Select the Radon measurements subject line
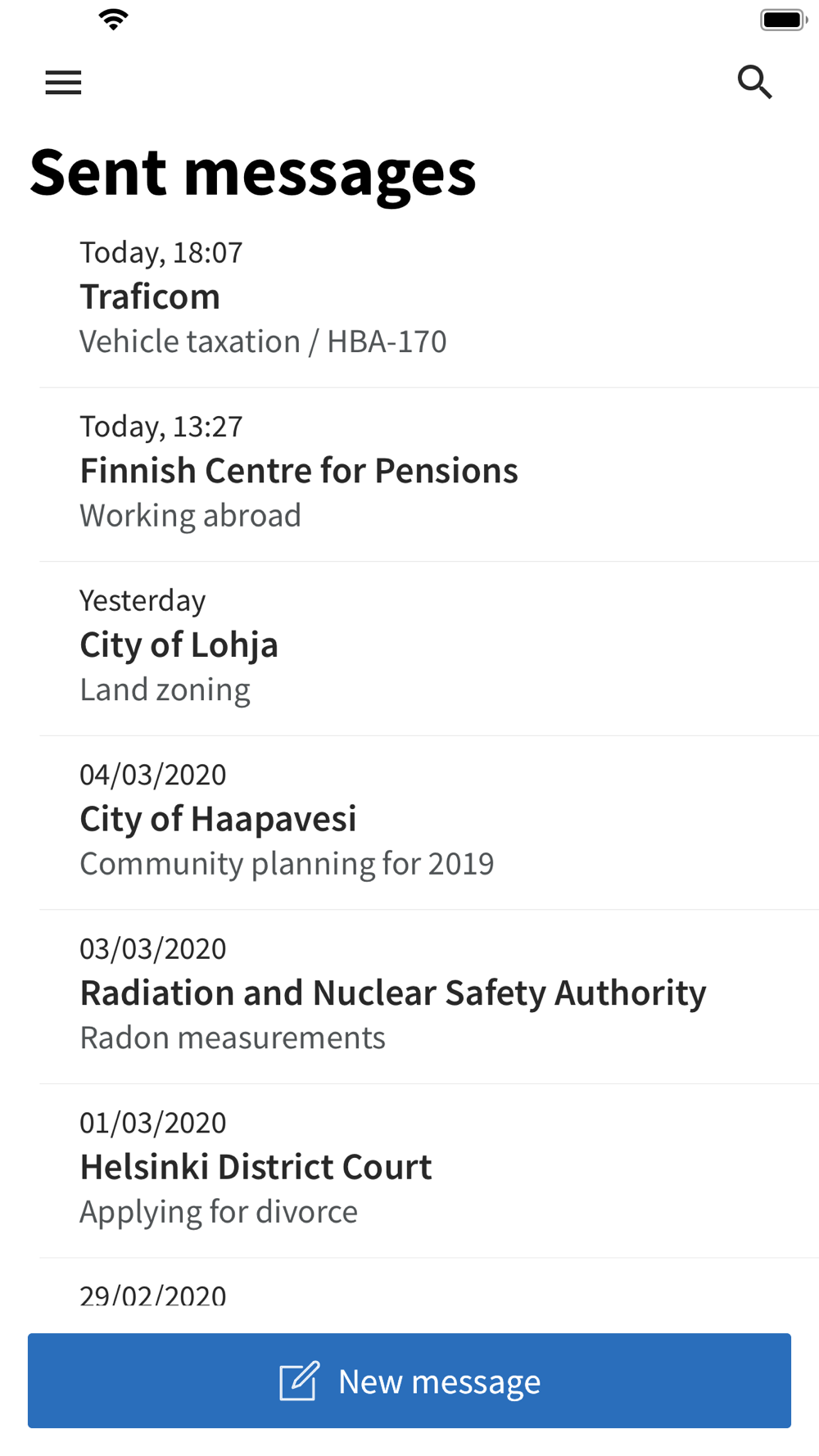819x1456 pixels. [233, 1038]
